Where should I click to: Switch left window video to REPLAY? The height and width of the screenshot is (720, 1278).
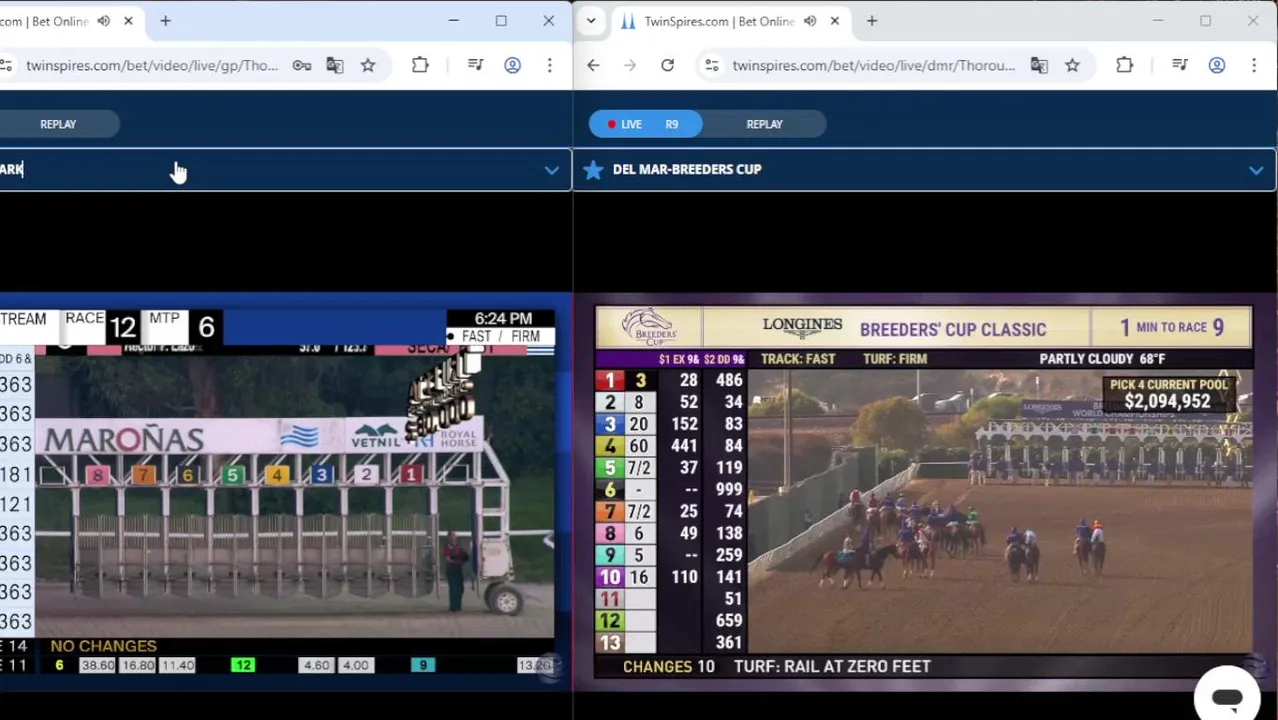tap(58, 124)
